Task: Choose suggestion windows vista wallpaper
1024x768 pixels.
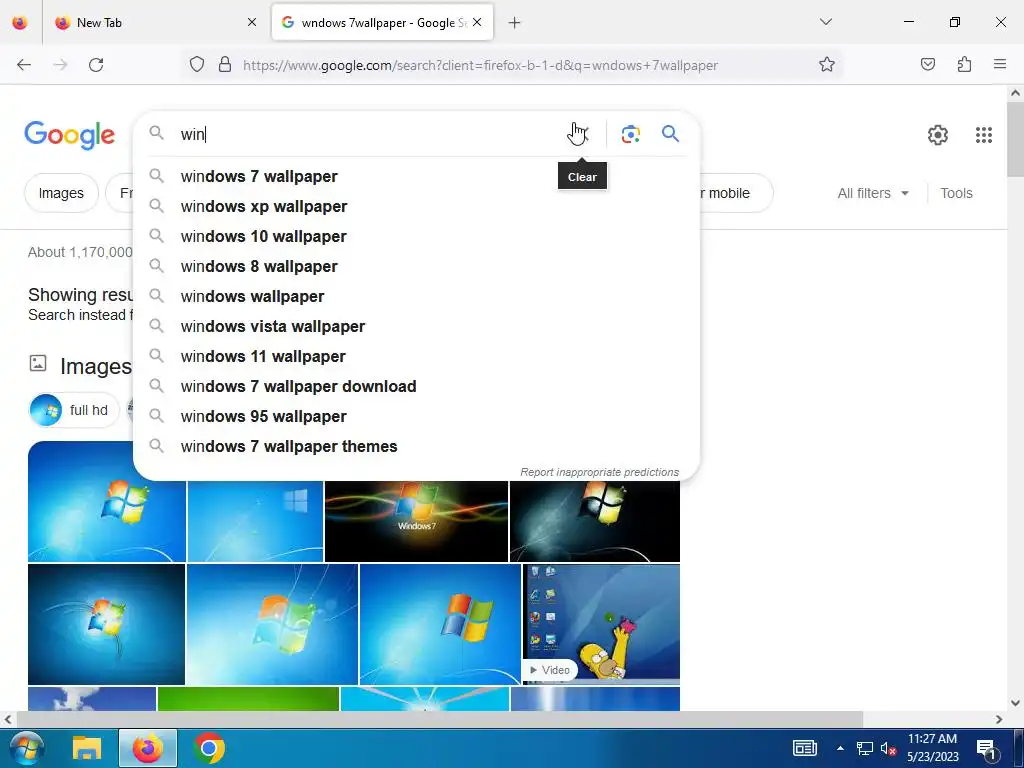Action: (416, 327)
